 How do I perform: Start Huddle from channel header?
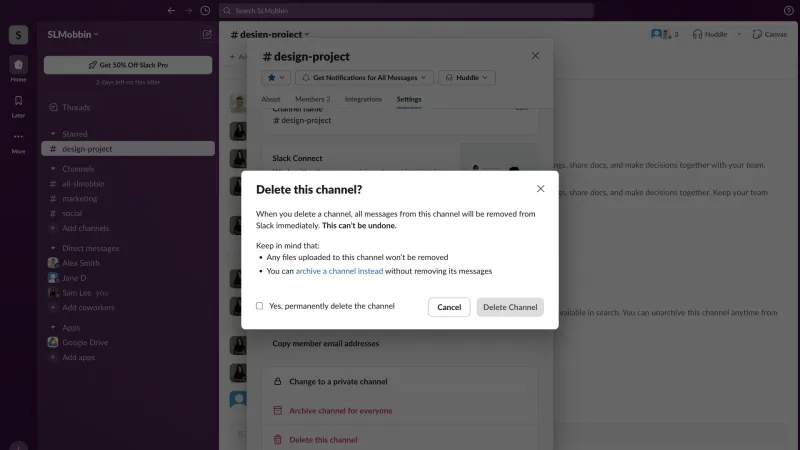tap(710, 34)
